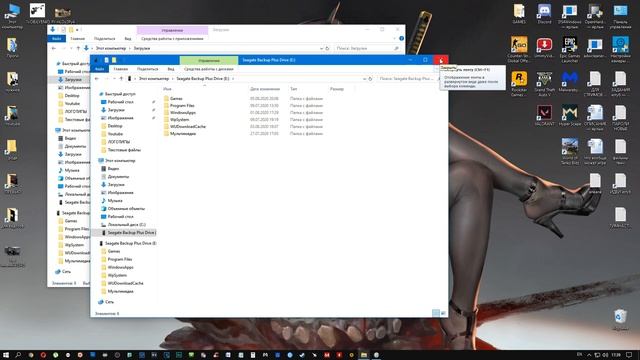The width and height of the screenshot is (640, 360).
Task: Select the UmmyVideo downloader desktop icon
Action: [544, 47]
